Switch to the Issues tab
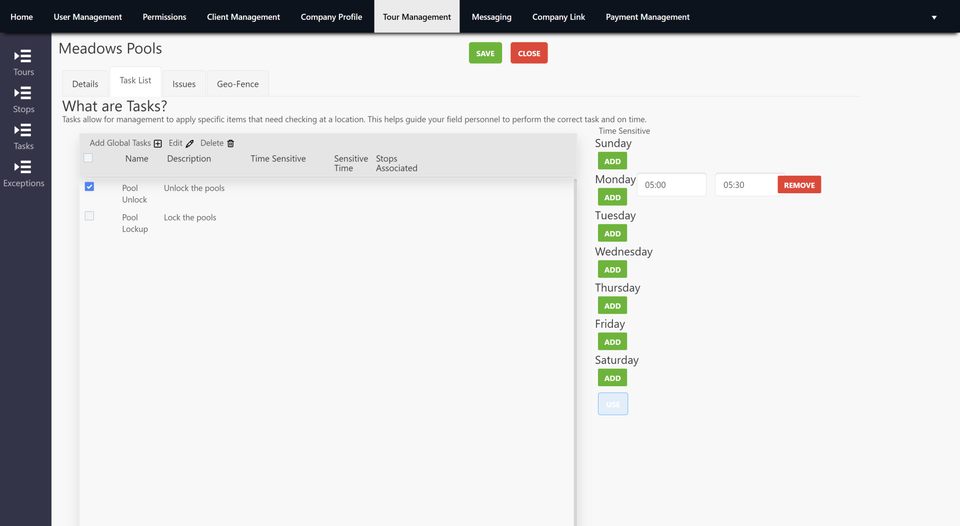The height and width of the screenshot is (526, 960). pos(184,84)
